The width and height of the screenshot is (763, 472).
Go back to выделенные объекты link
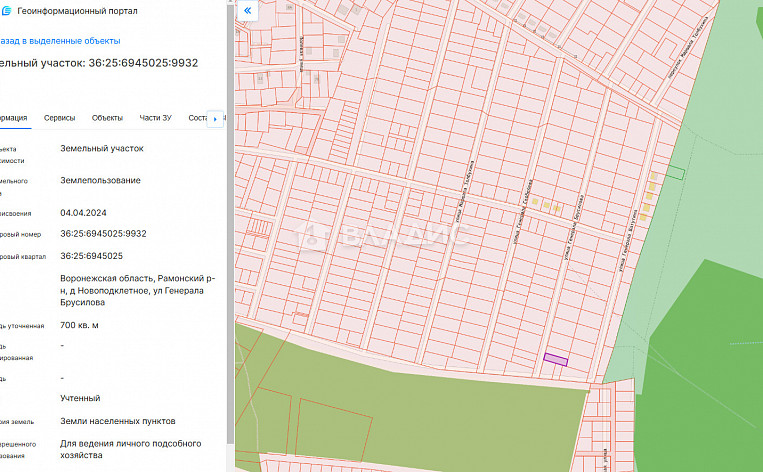click(59, 41)
